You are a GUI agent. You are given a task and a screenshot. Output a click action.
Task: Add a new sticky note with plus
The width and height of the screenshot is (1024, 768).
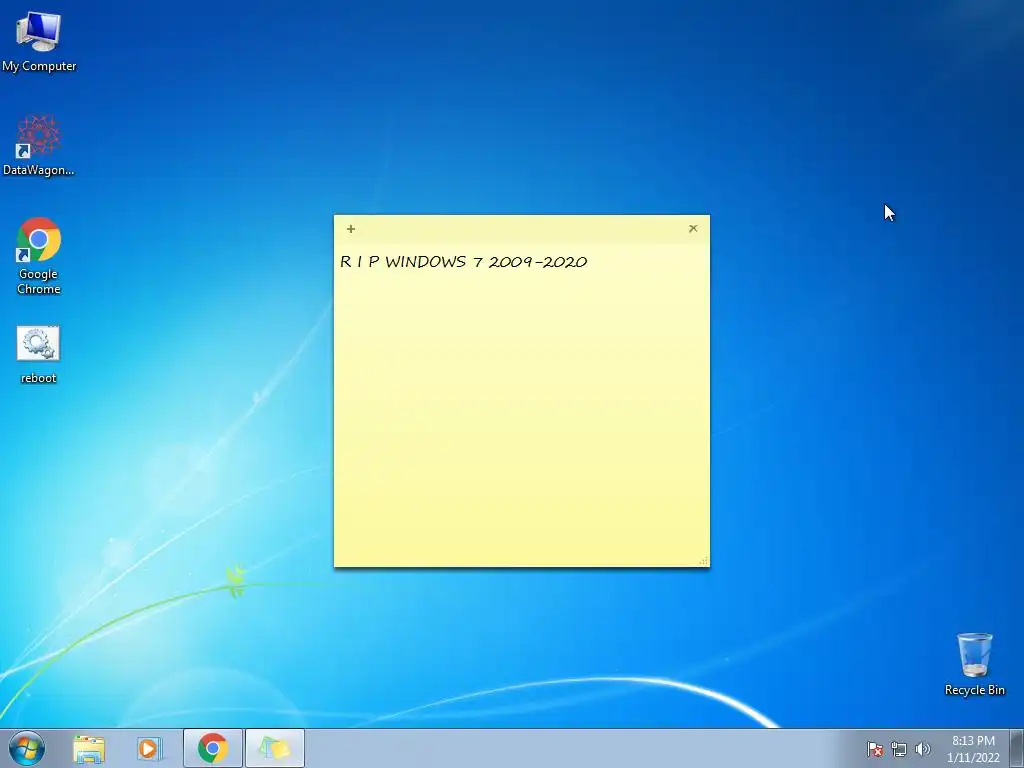pyautogui.click(x=351, y=229)
